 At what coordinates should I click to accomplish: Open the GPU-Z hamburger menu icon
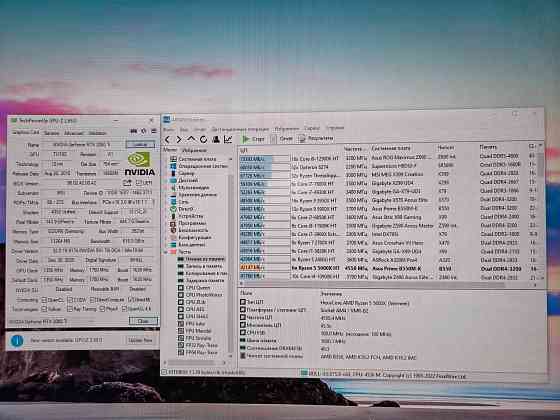(x=154, y=131)
